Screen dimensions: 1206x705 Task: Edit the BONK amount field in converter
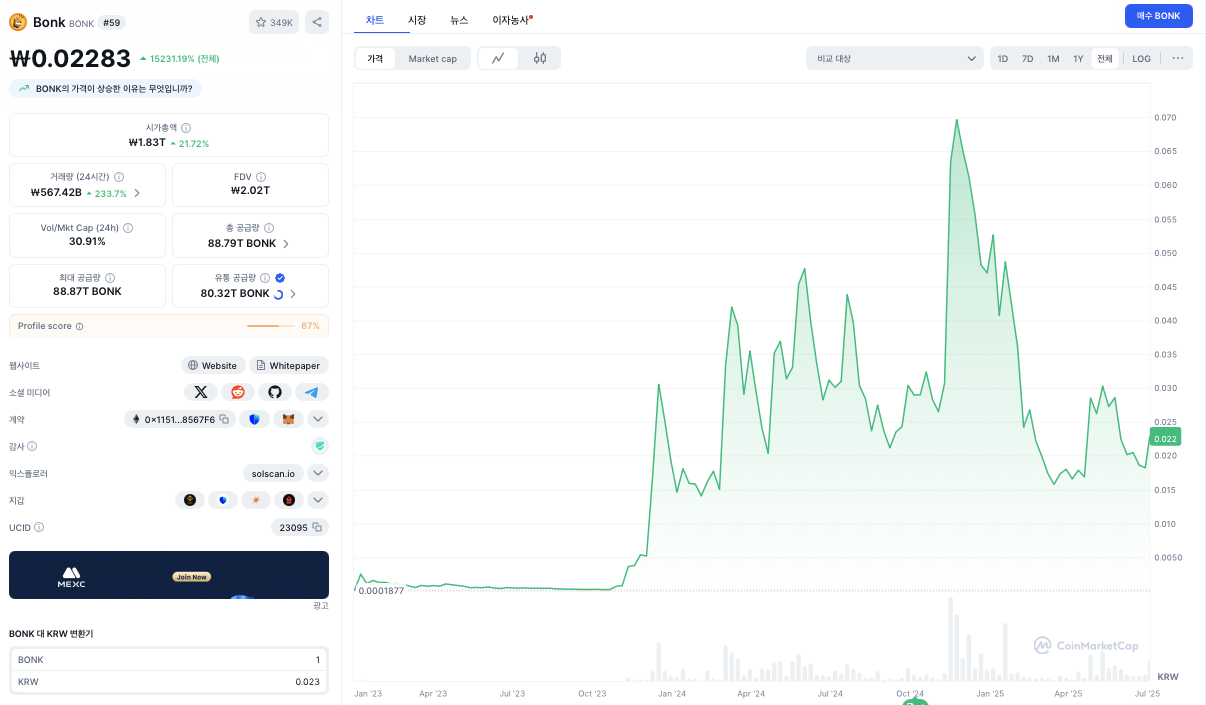[x=169, y=660]
